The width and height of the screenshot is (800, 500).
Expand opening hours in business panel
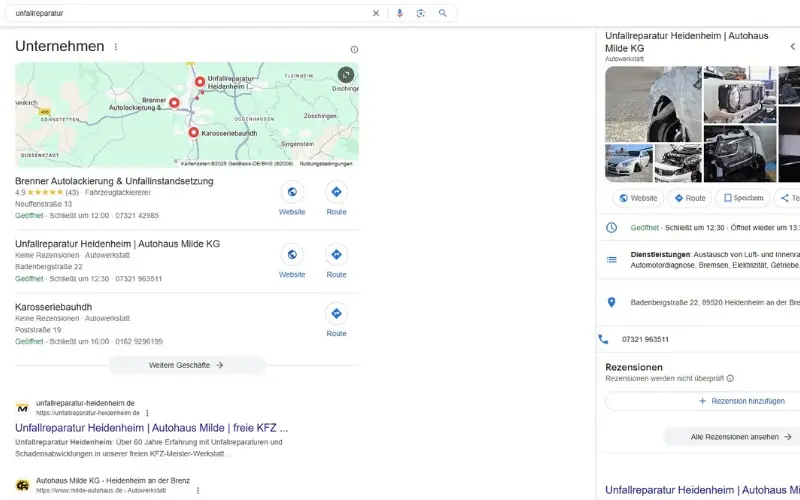tap(715, 228)
